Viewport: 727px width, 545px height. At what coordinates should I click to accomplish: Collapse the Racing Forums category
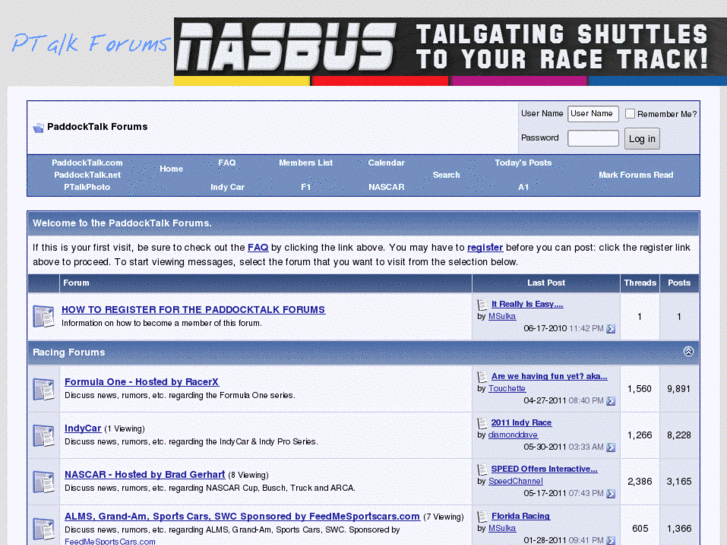tap(689, 352)
